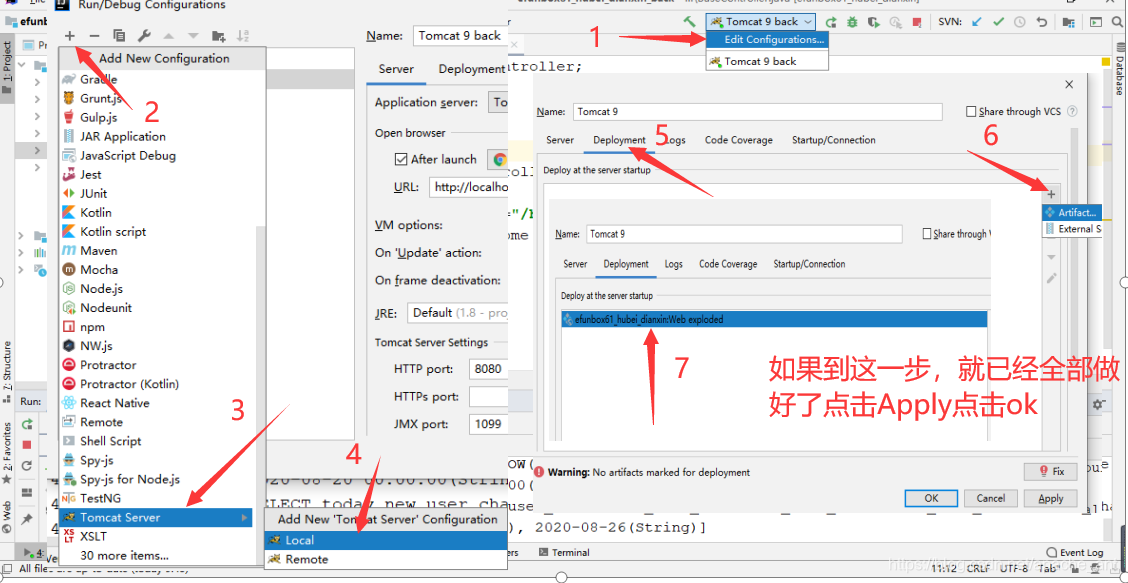Click the green Debug bug icon
The width and height of the screenshot is (1128, 583).
point(852,22)
